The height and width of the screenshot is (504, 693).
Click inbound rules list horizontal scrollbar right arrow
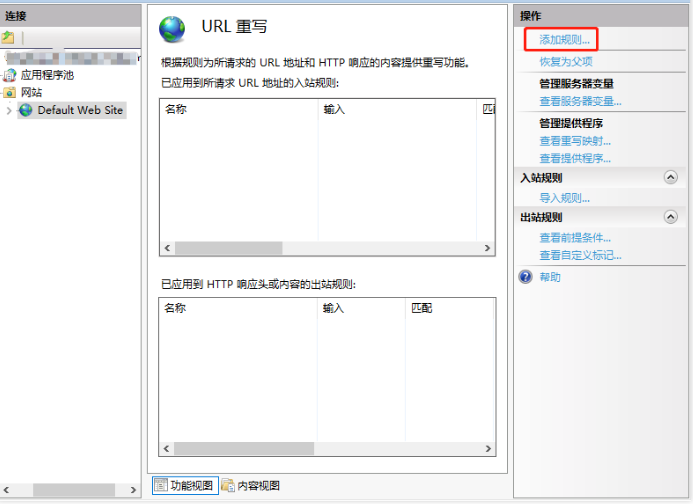[x=488, y=248]
